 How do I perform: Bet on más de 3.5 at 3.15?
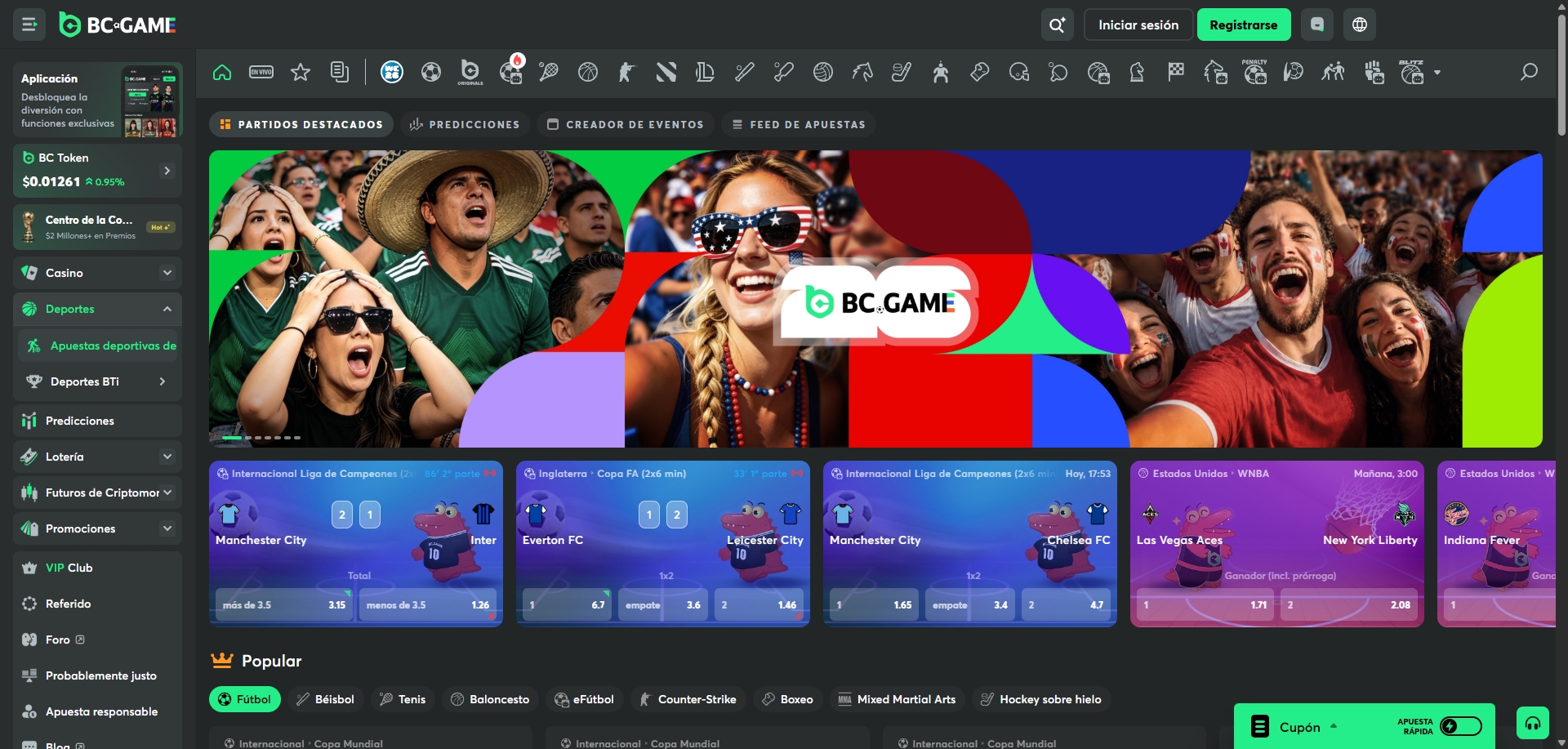click(284, 604)
